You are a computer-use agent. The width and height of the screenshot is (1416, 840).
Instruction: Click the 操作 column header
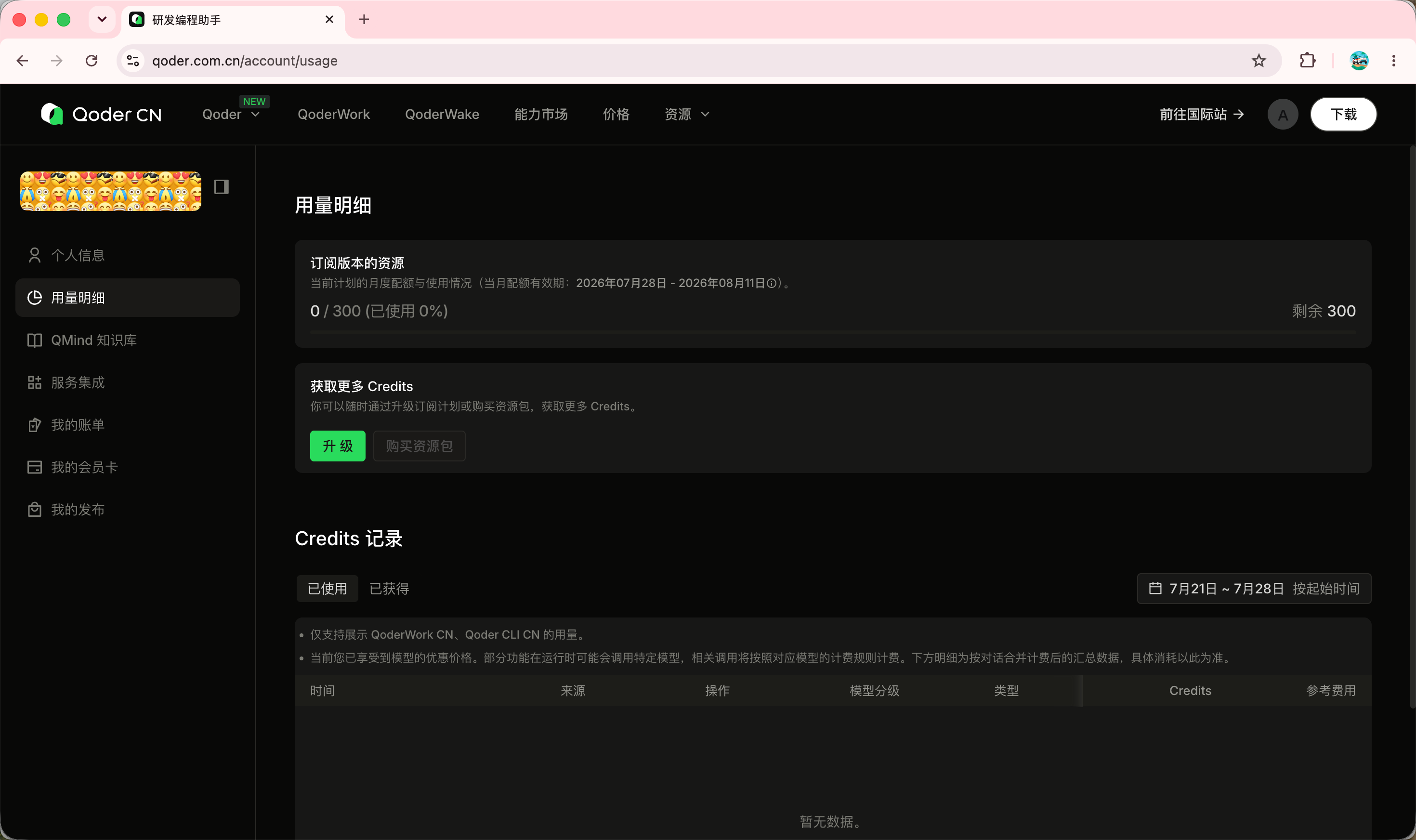point(717,691)
